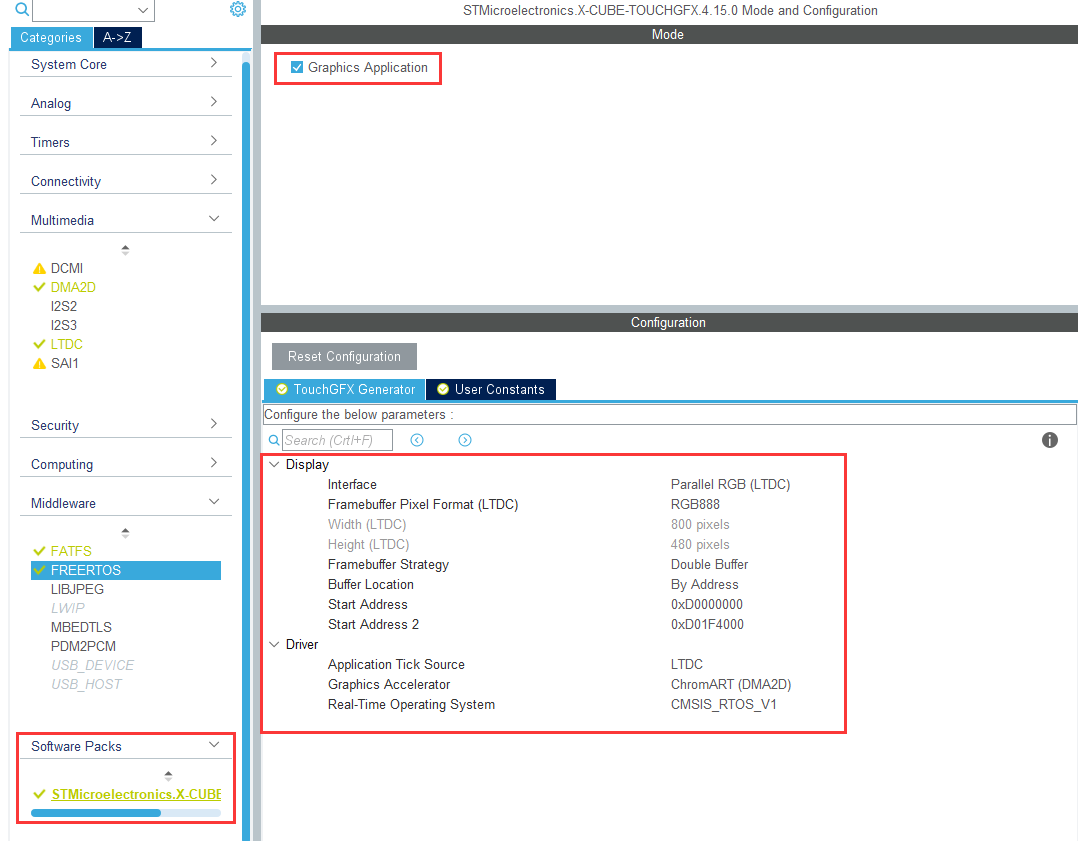
Task: Click the warning icon beside DCMI
Action: tap(39, 268)
